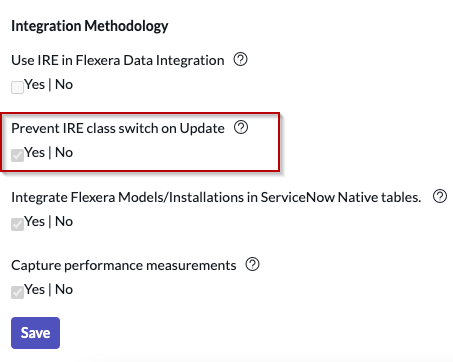
Task: Click the Prevent IRE class switch on Update label
Action: 118,128
